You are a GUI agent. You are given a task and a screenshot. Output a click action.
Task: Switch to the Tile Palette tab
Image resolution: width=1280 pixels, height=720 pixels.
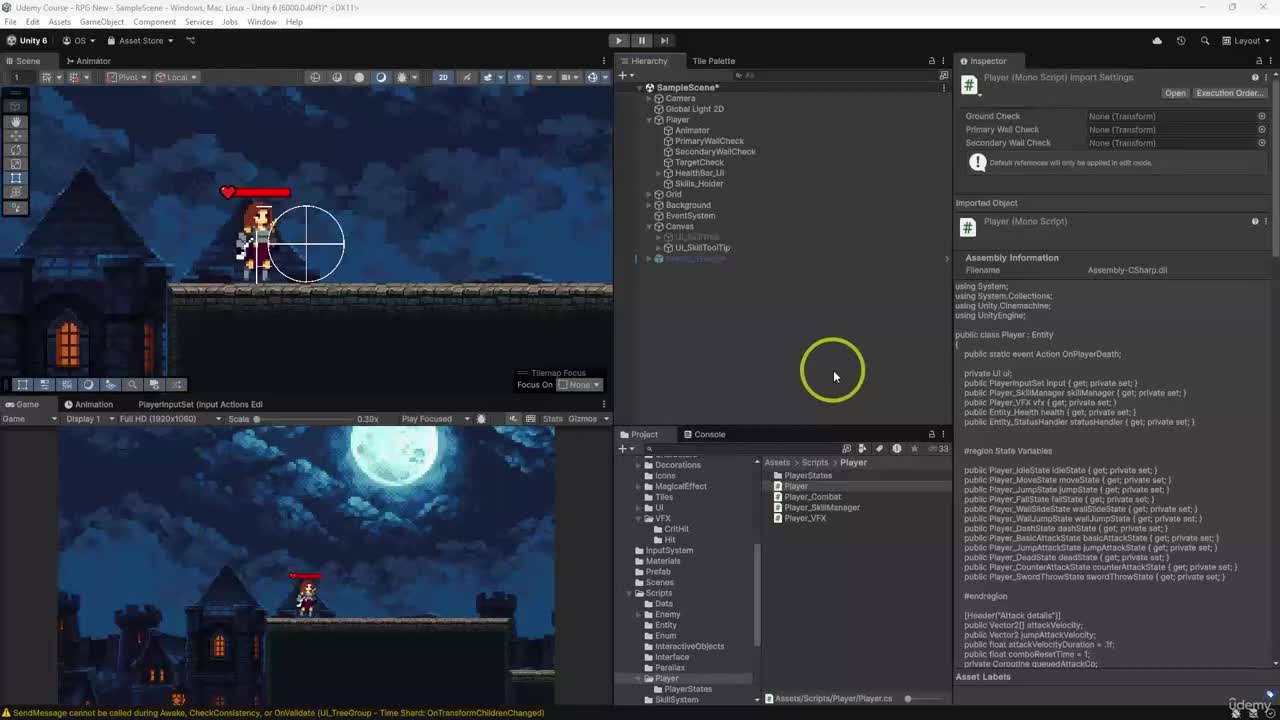(x=713, y=61)
